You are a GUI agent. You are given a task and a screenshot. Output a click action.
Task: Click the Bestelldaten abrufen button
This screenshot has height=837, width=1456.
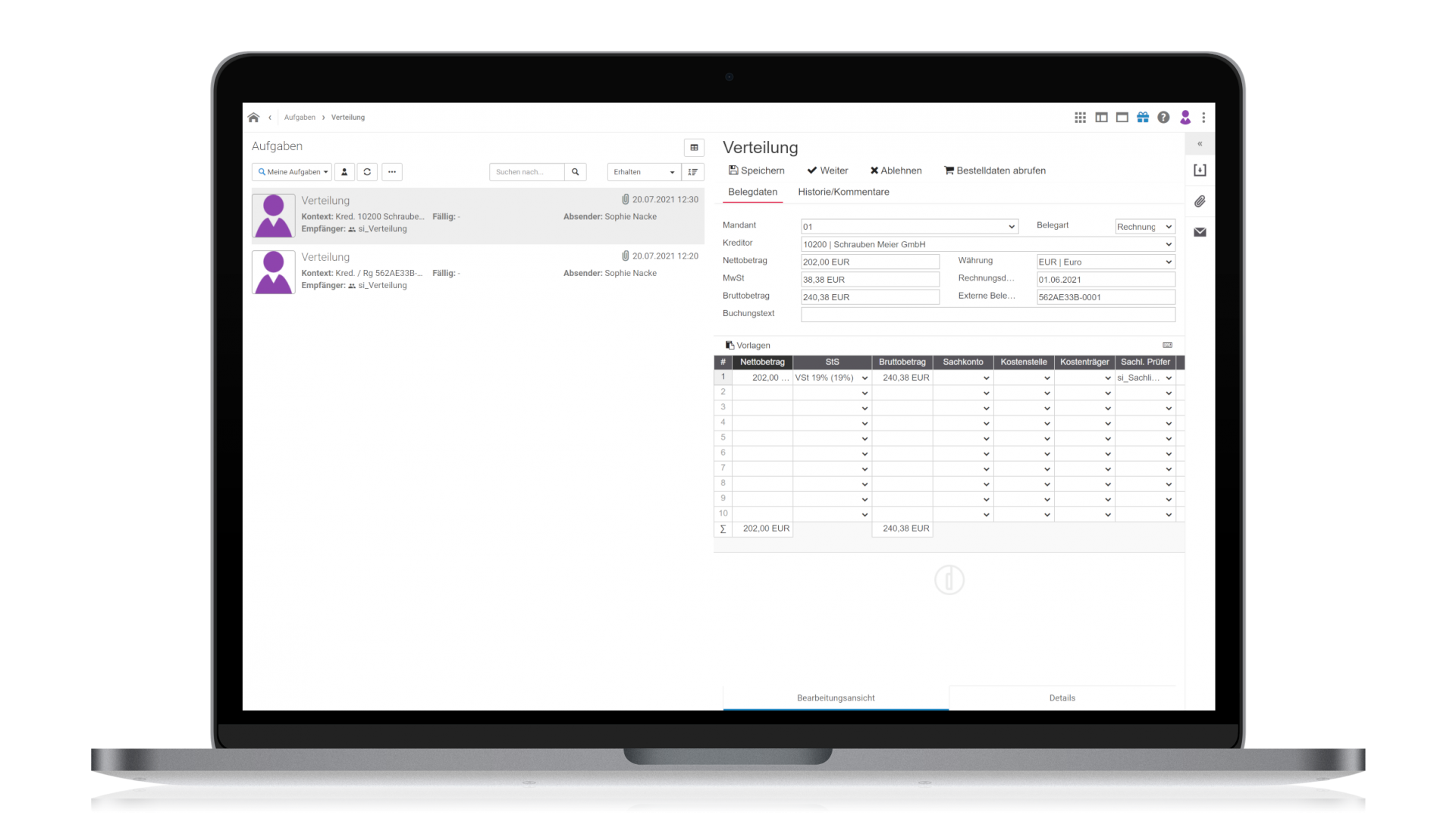click(994, 171)
